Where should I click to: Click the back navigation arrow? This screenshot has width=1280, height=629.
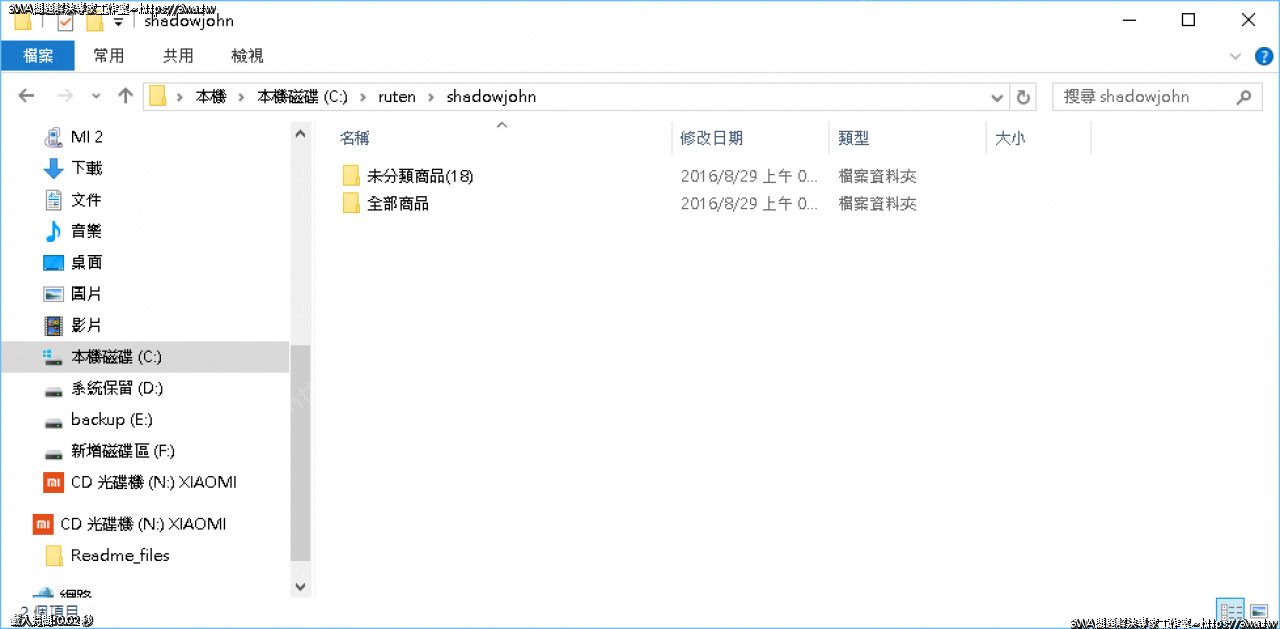point(26,95)
